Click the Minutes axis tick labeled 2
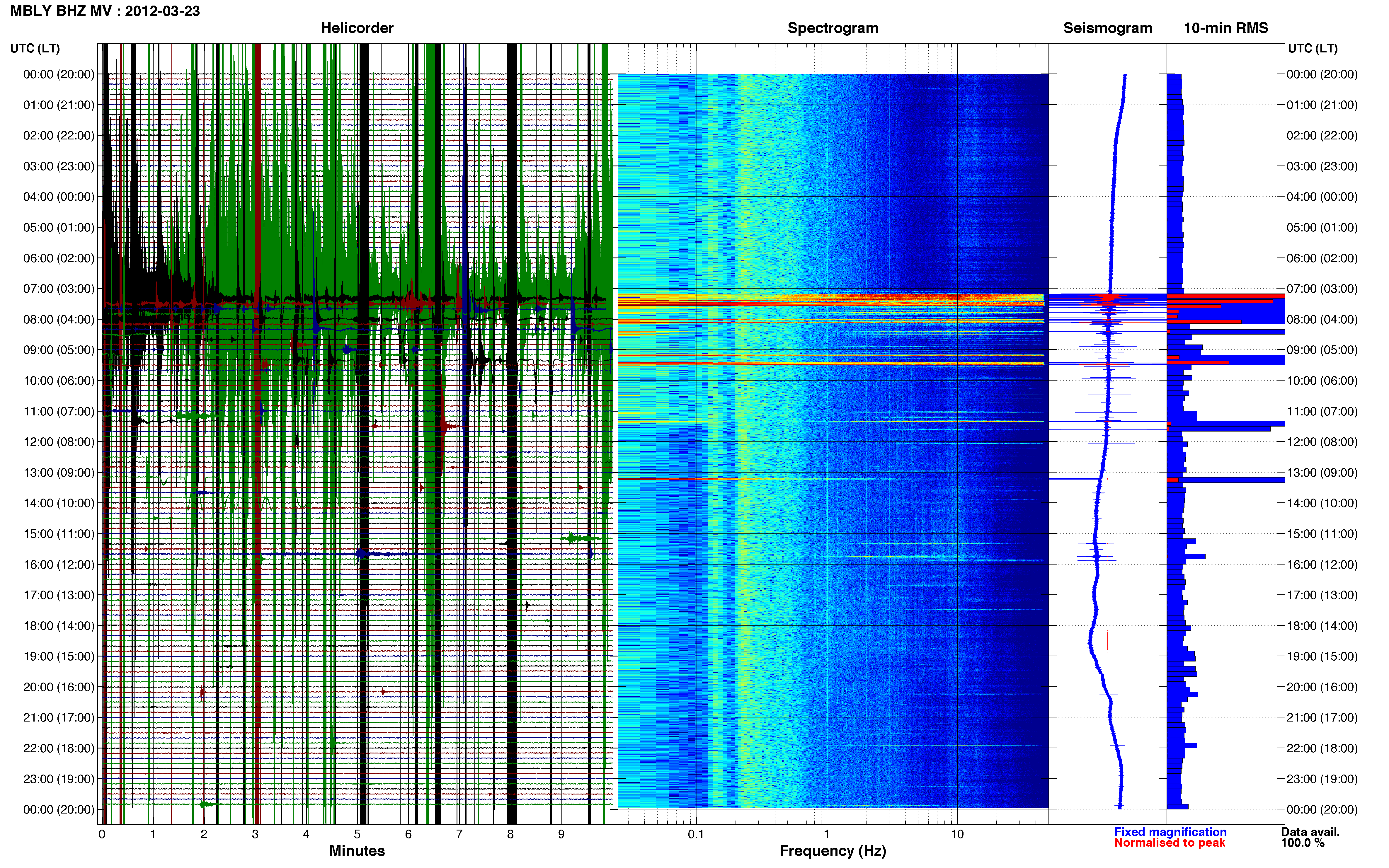1389x868 pixels. click(x=204, y=834)
